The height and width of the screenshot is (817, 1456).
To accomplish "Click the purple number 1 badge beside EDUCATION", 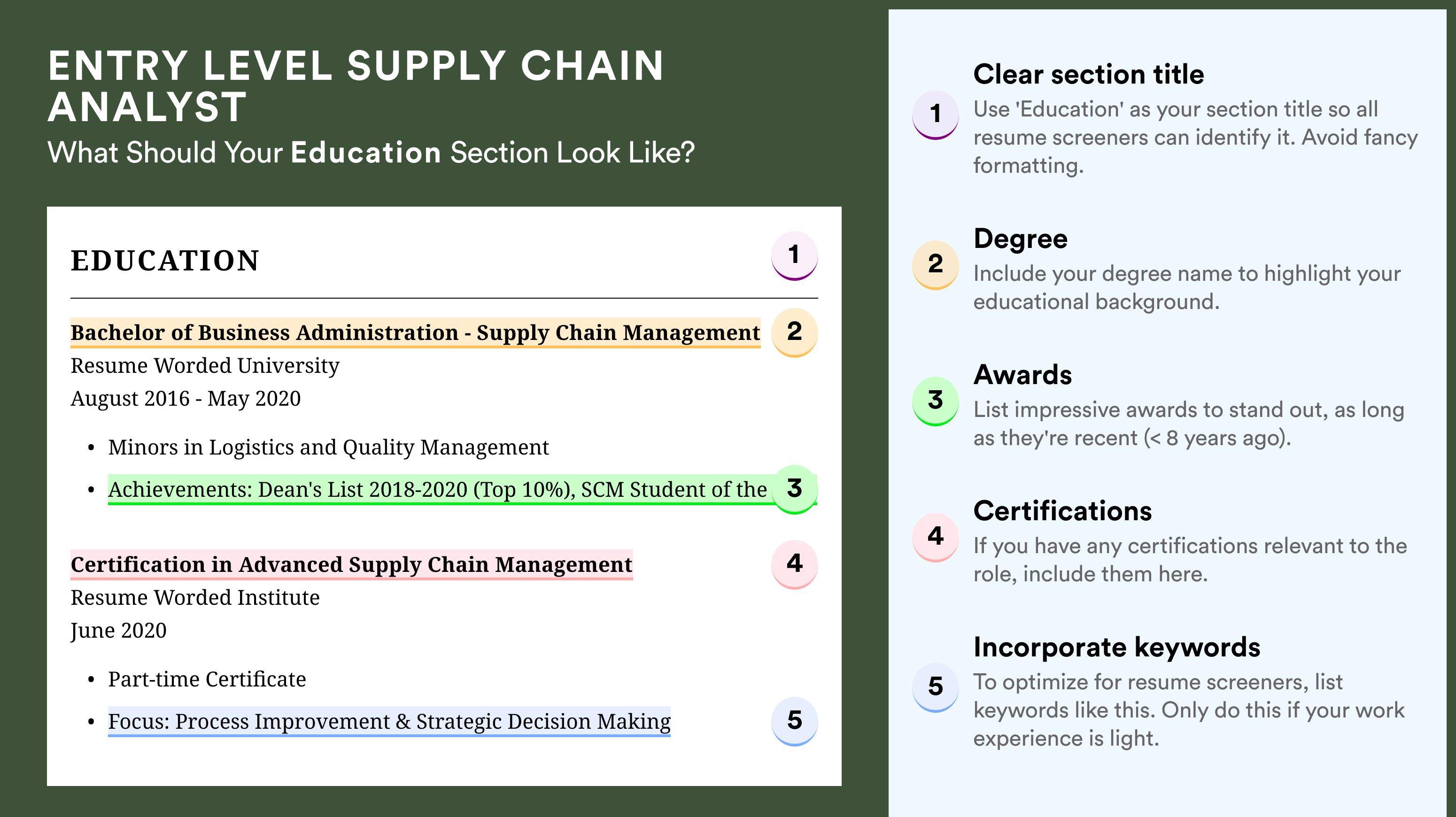I will click(x=794, y=255).
